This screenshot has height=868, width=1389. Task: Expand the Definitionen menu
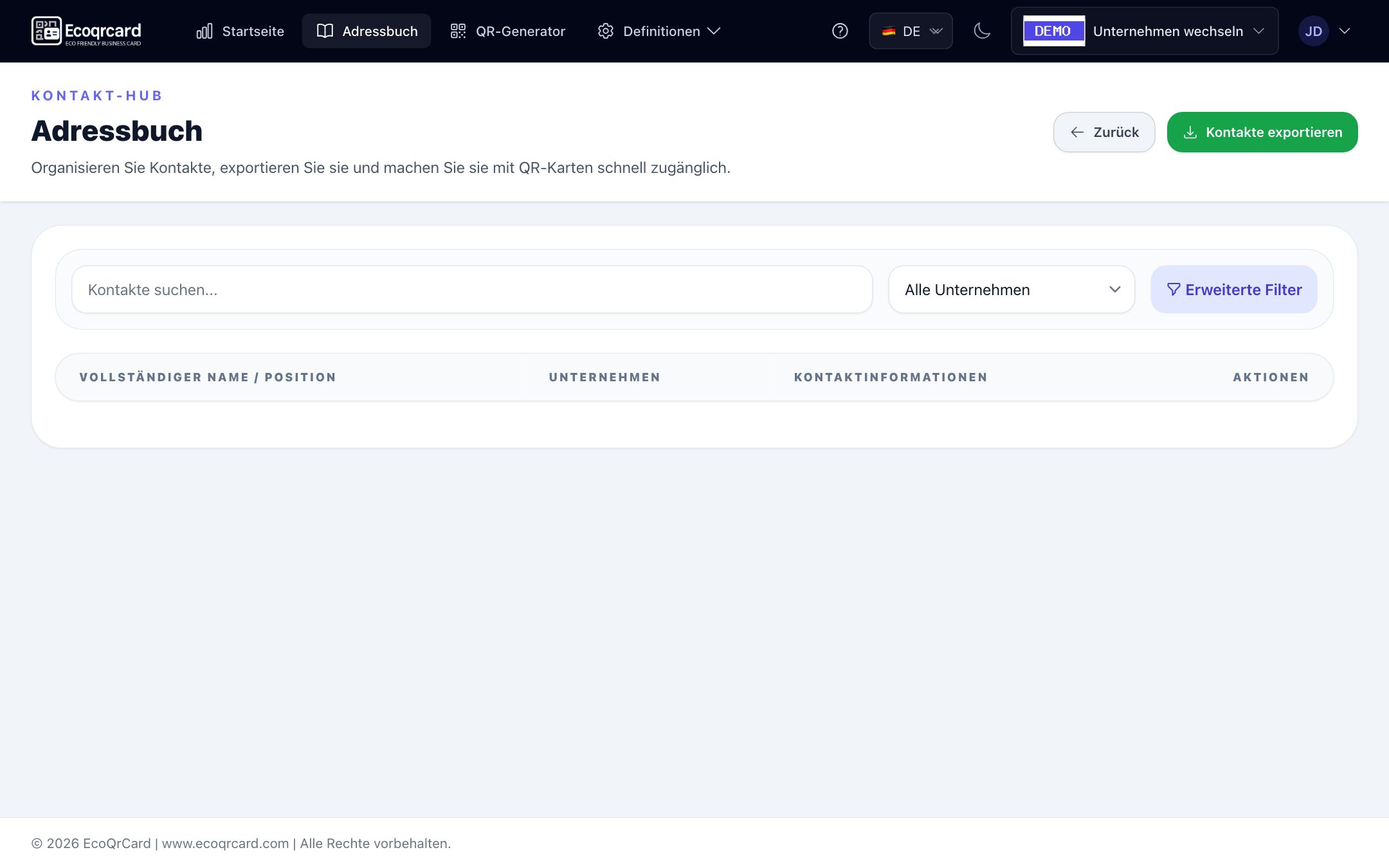point(659,31)
